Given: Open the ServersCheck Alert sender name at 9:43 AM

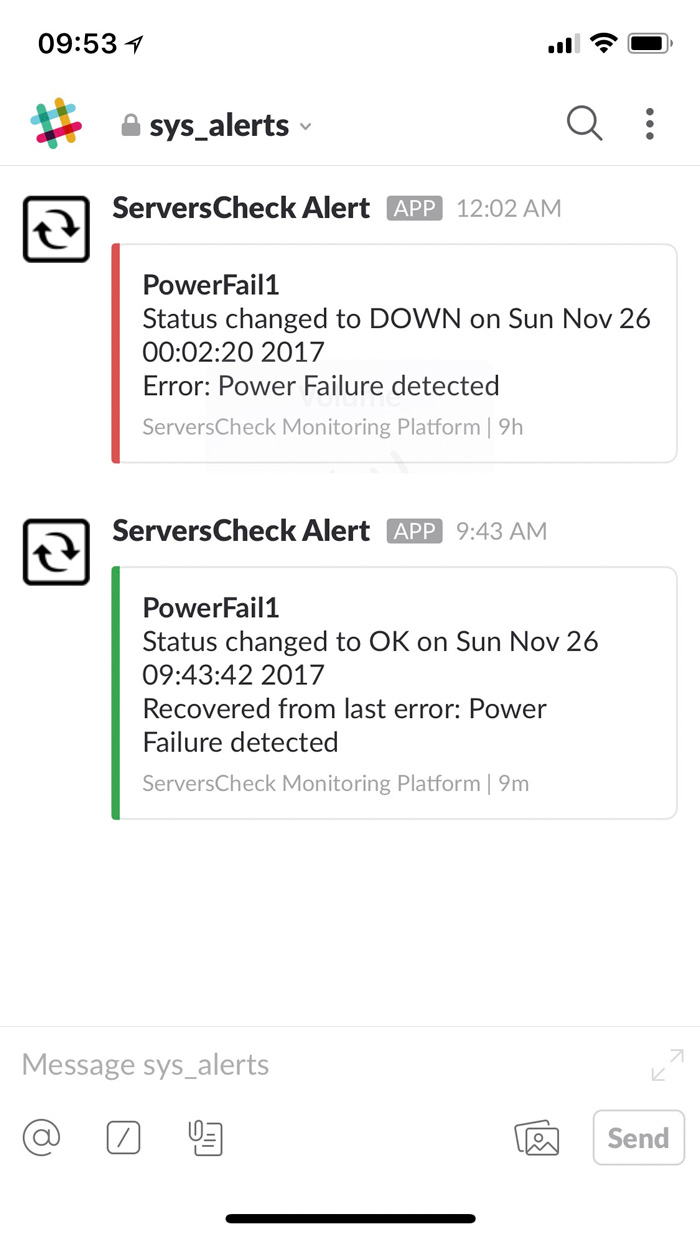Looking at the screenshot, I should pos(241,530).
